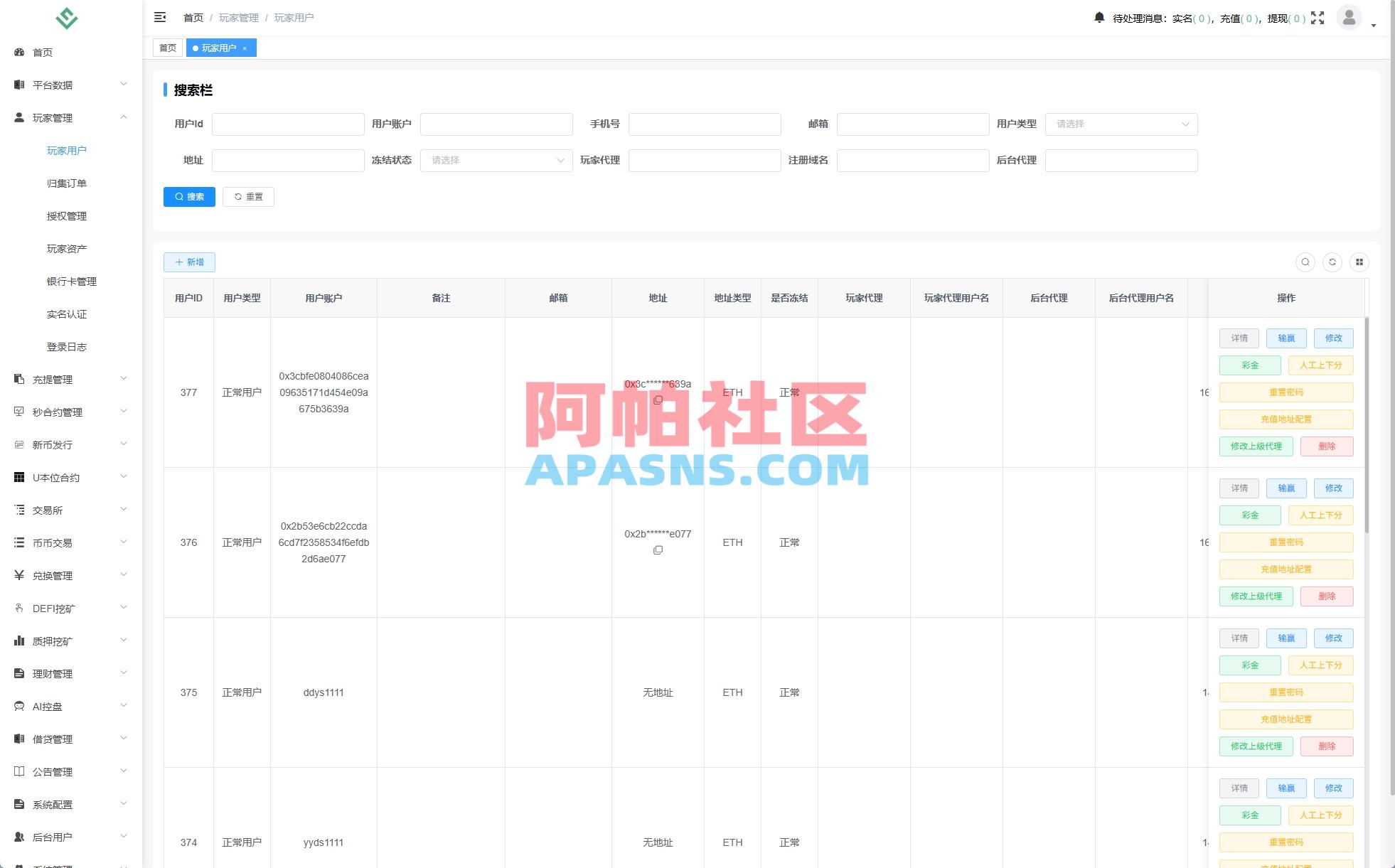Expand the 平台数据 menu section
The height and width of the screenshot is (868, 1395).
click(70, 85)
